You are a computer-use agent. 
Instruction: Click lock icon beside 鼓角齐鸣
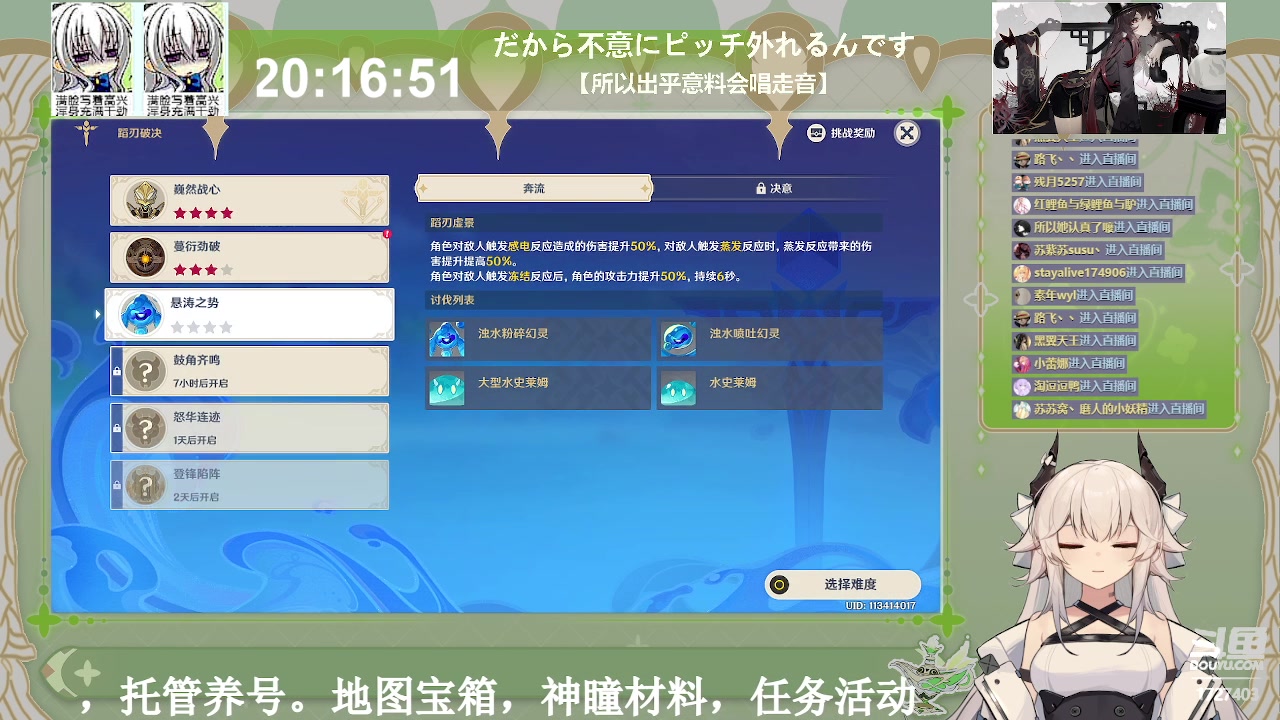point(117,371)
